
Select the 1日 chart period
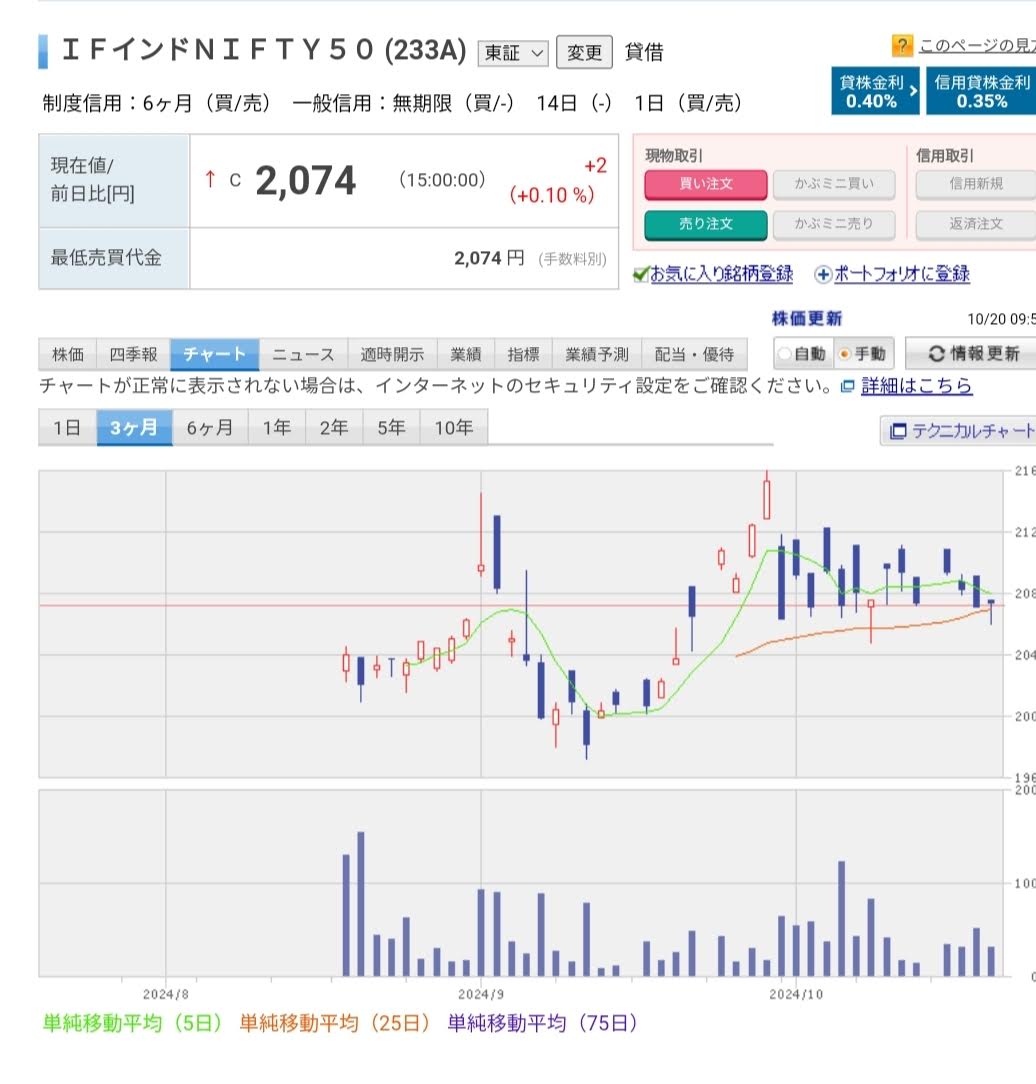(x=67, y=428)
